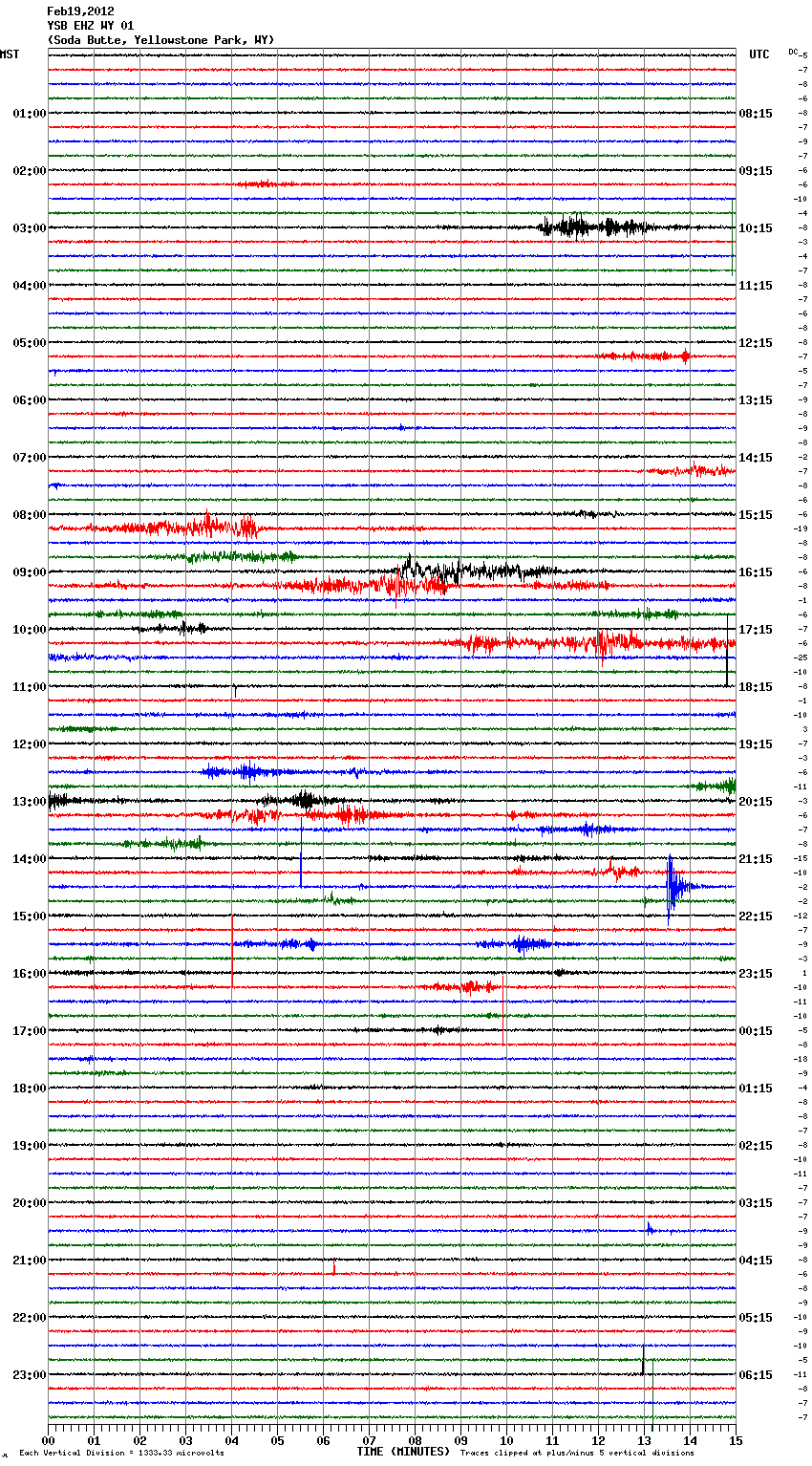Select the '06:00' MST hour label
This screenshot has height=1466, width=812.
pyautogui.click(x=30, y=400)
